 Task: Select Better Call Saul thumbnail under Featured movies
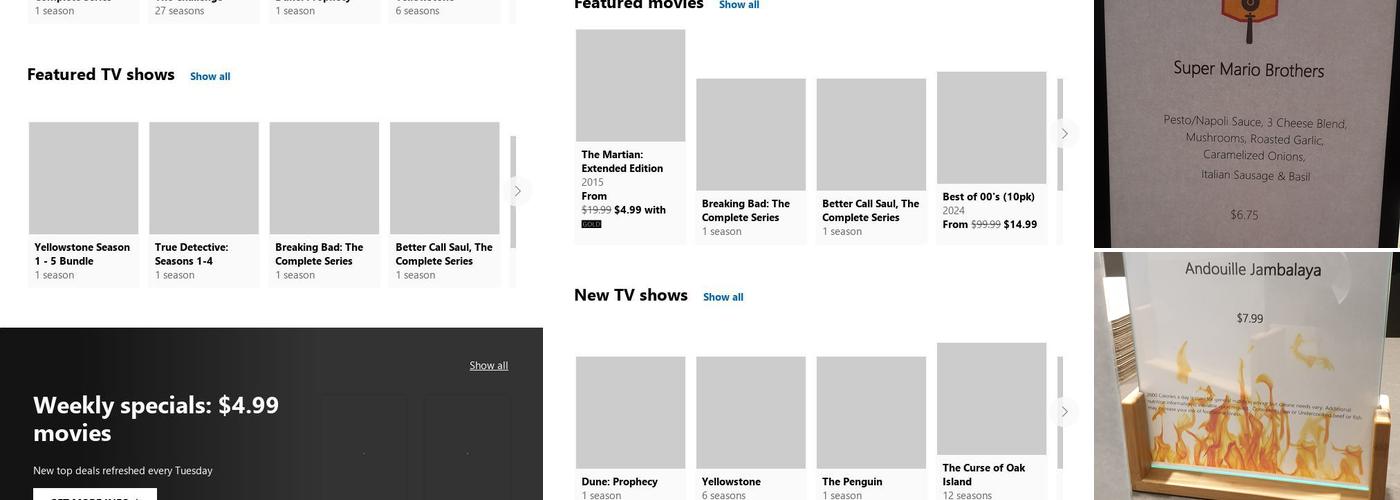(x=871, y=135)
